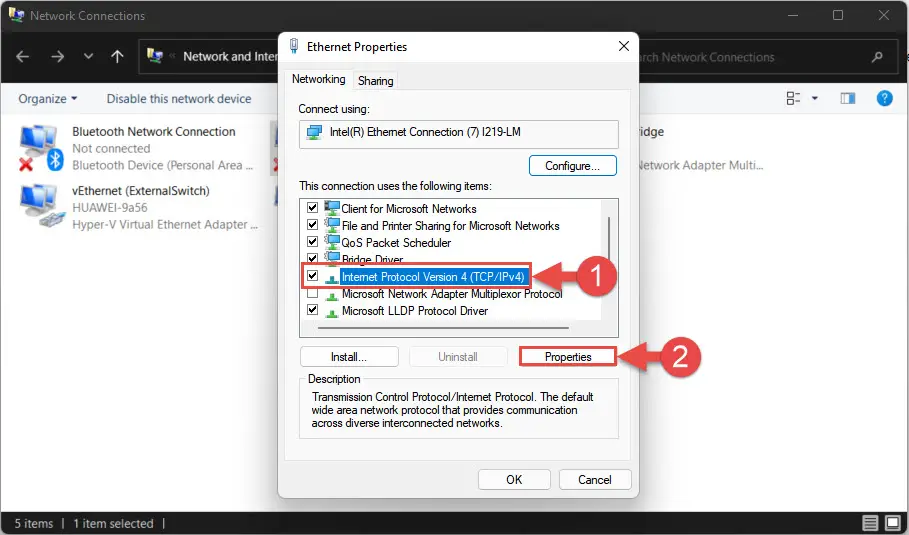The height and width of the screenshot is (535, 909).
Task: Click search magnifier in Network Connections
Action: [x=877, y=57]
